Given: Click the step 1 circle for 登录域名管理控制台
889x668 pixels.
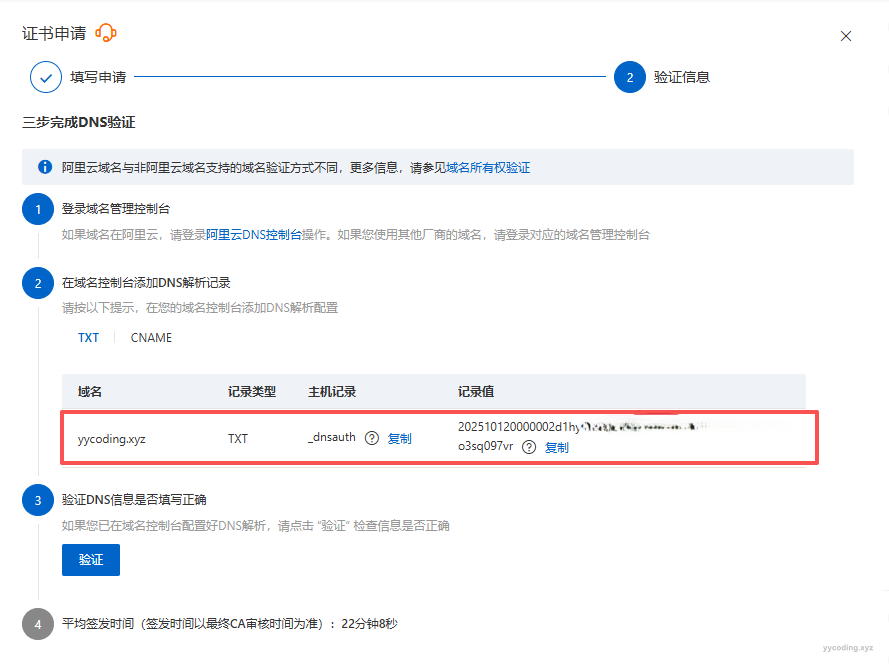Looking at the screenshot, I should 38,210.
